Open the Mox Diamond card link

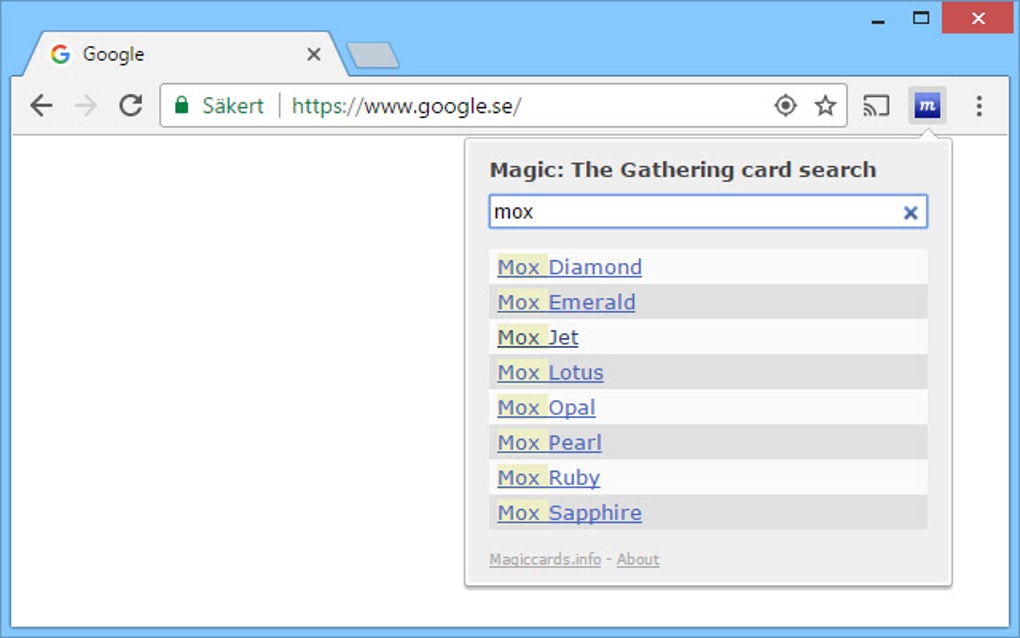pos(569,267)
